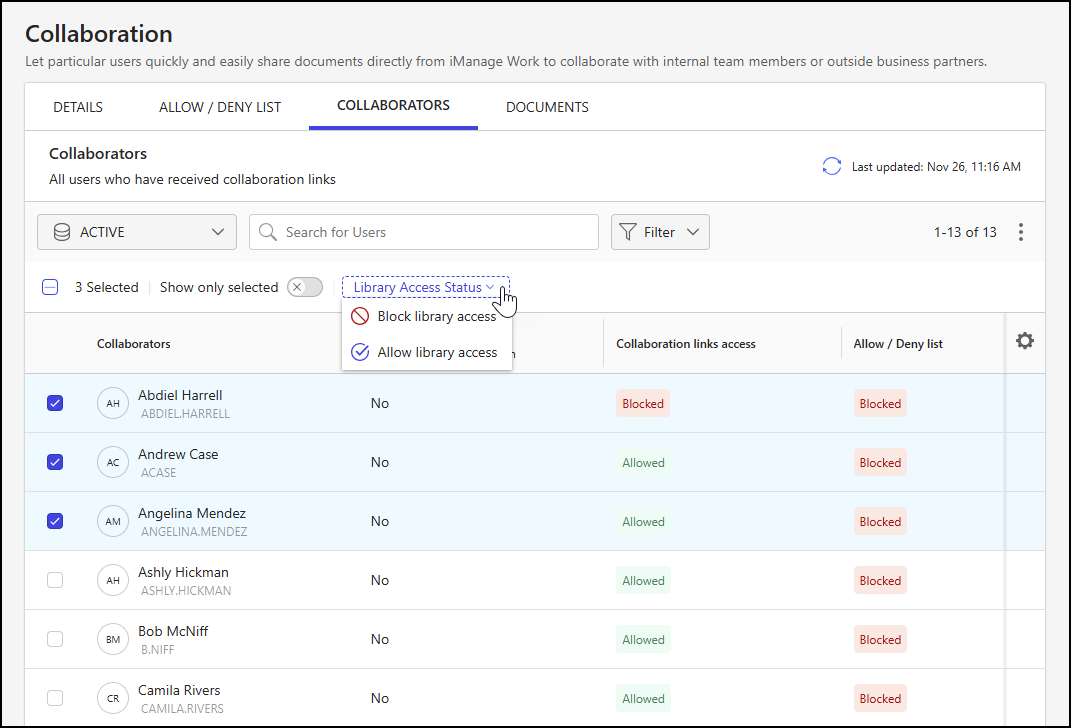
Task: Click Angelina Mendez's name link
Action: [x=192, y=513]
